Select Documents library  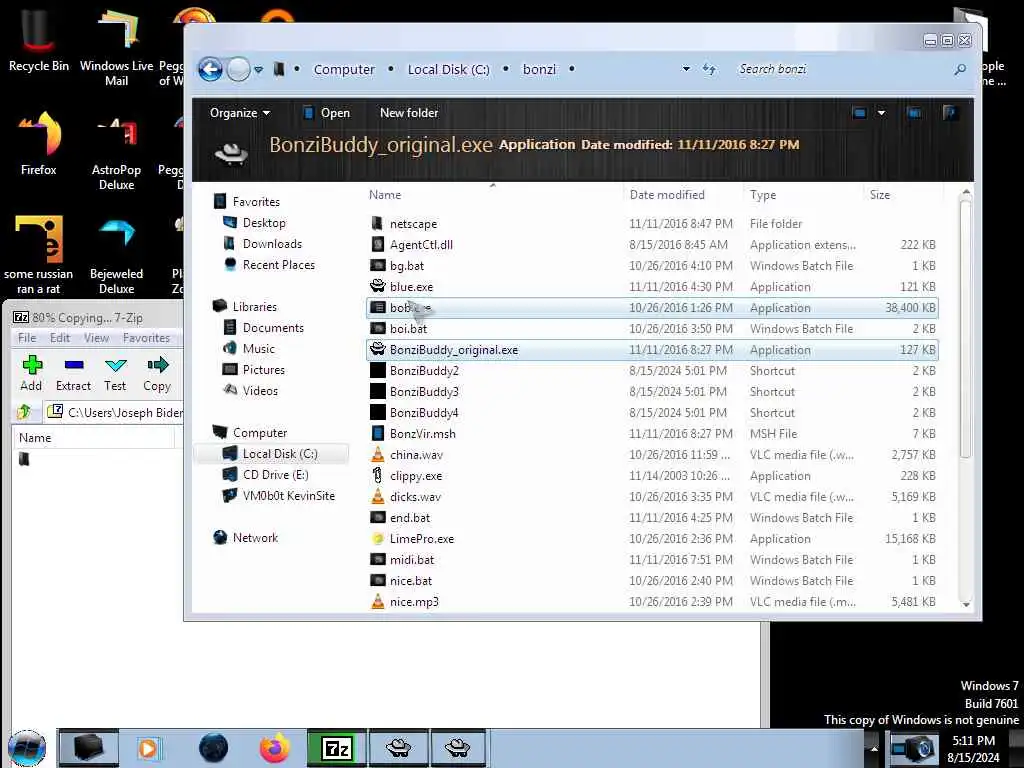pyautogui.click(x=273, y=328)
